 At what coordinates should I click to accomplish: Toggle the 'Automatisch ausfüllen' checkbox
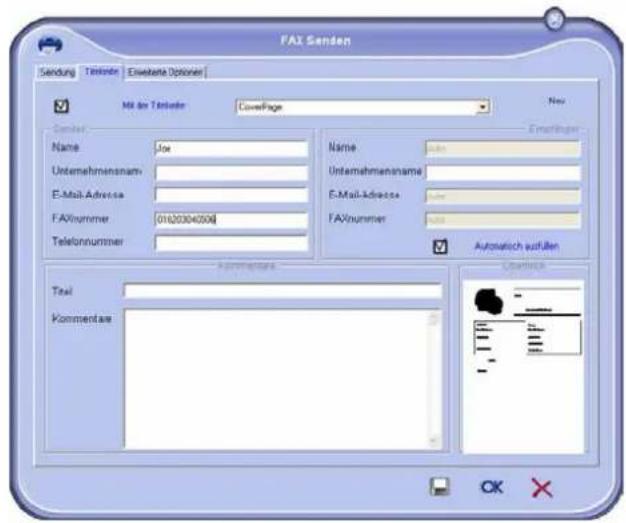click(x=440, y=247)
